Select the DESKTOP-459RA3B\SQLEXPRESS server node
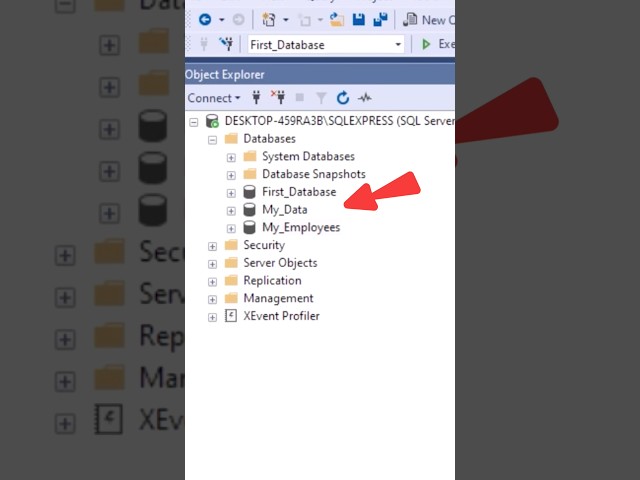 pyautogui.click(x=340, y=121)
